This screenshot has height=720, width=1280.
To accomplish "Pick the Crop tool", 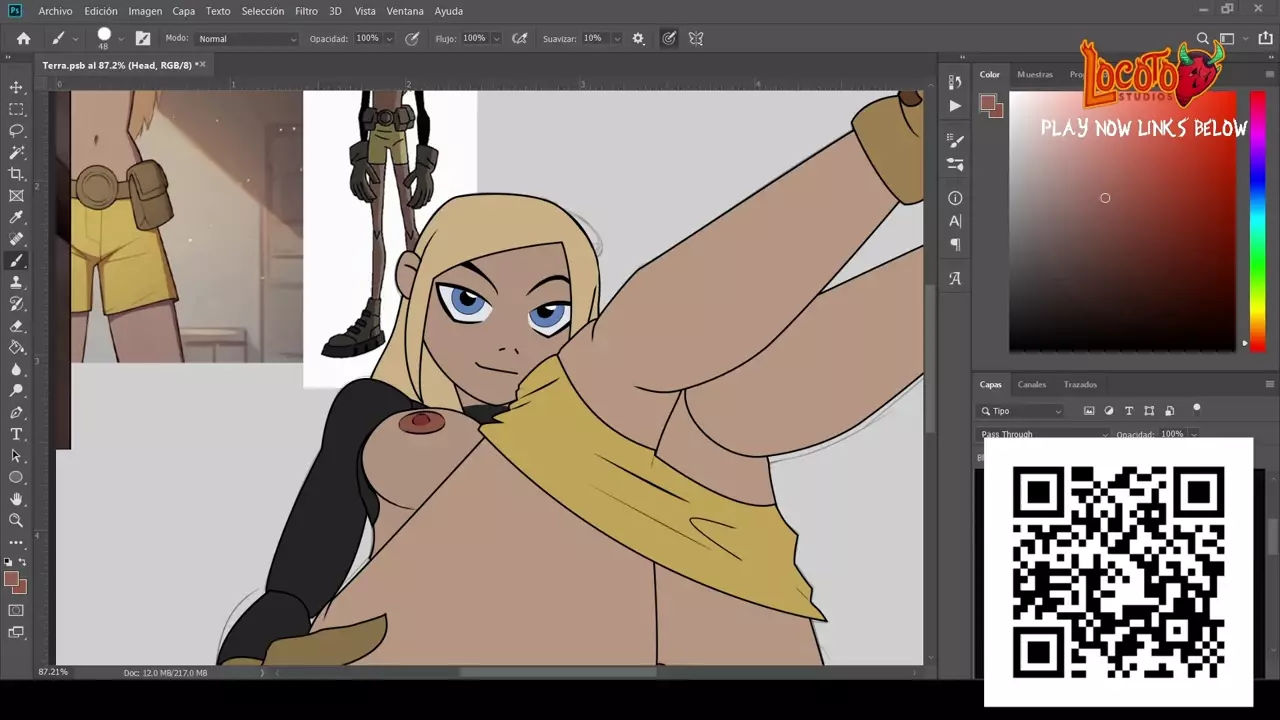I will click(x=16, y=174).
